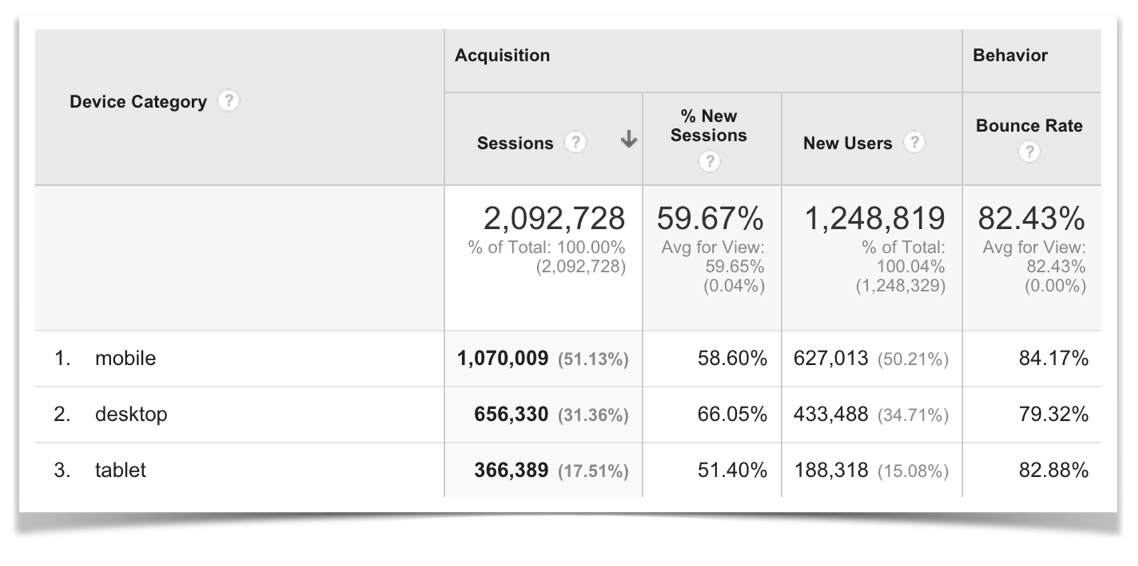Click total sessions figure 2,092,728
Image resolution: width=1138 pixels, height=566 pixels.
(553, 219)
